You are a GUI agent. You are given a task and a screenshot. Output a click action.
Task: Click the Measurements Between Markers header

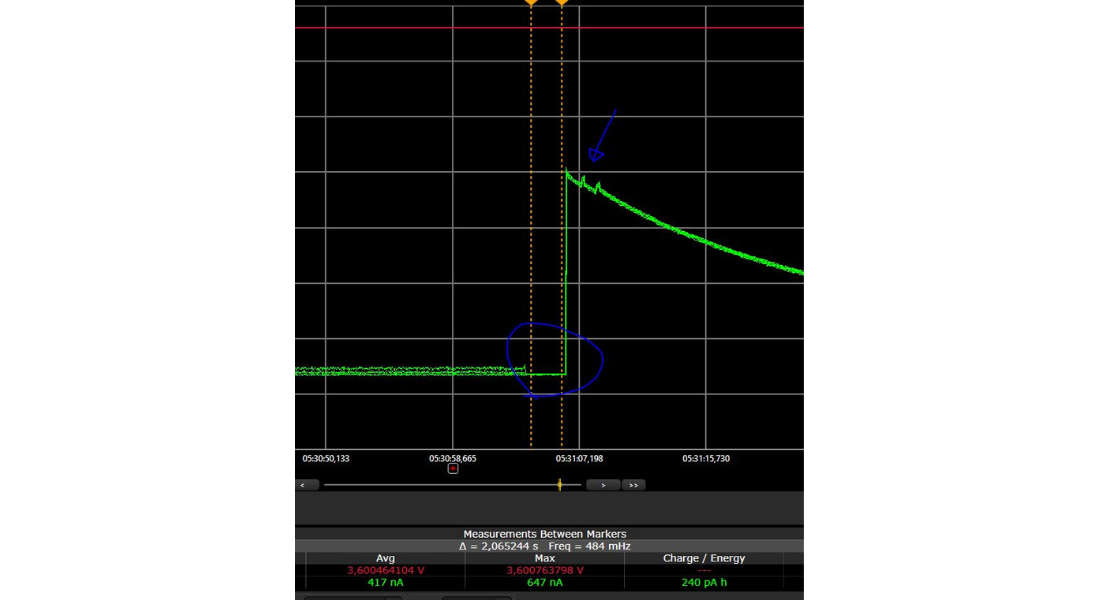coord(545,534)
